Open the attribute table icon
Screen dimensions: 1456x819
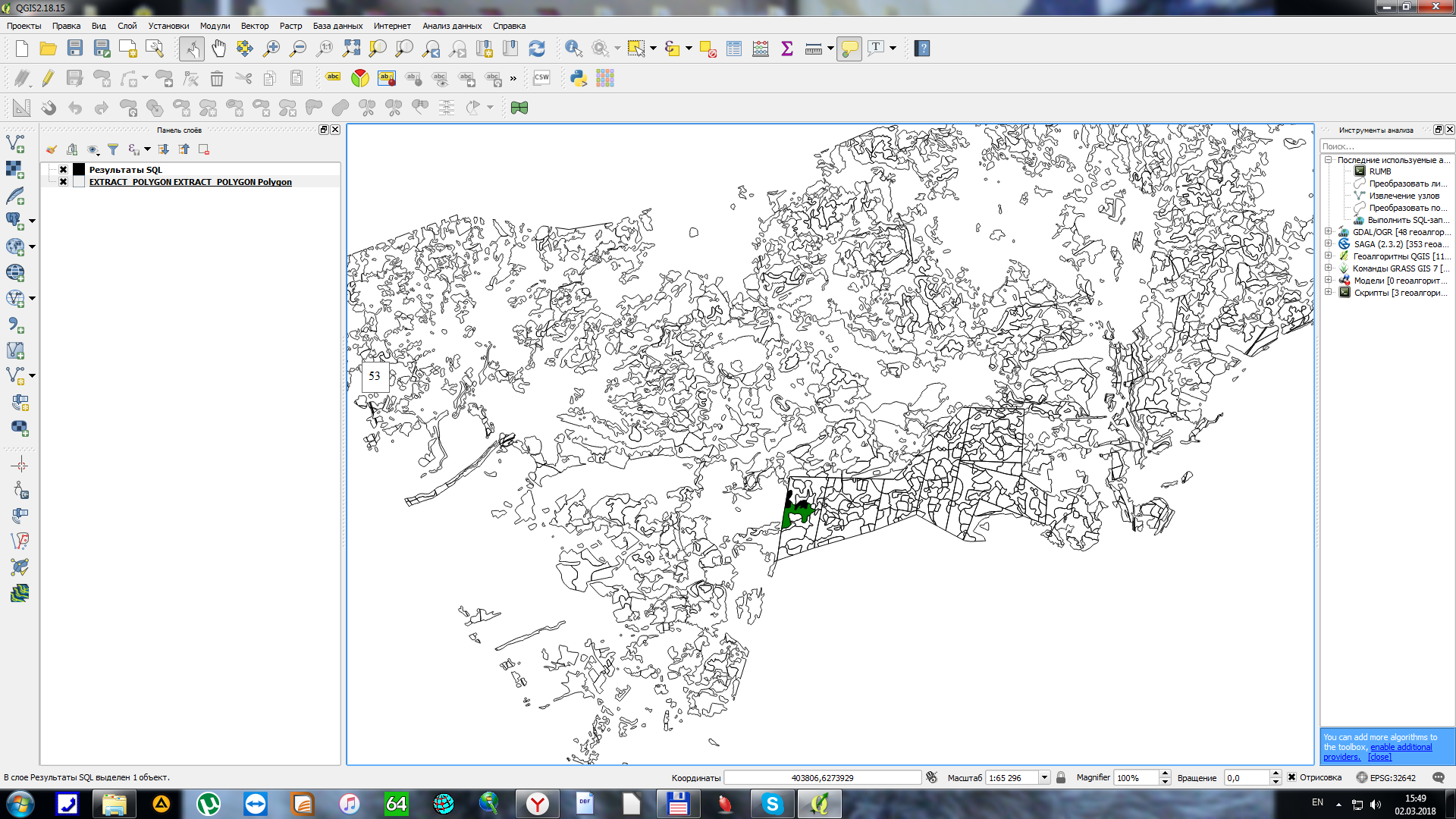point(733,49)
